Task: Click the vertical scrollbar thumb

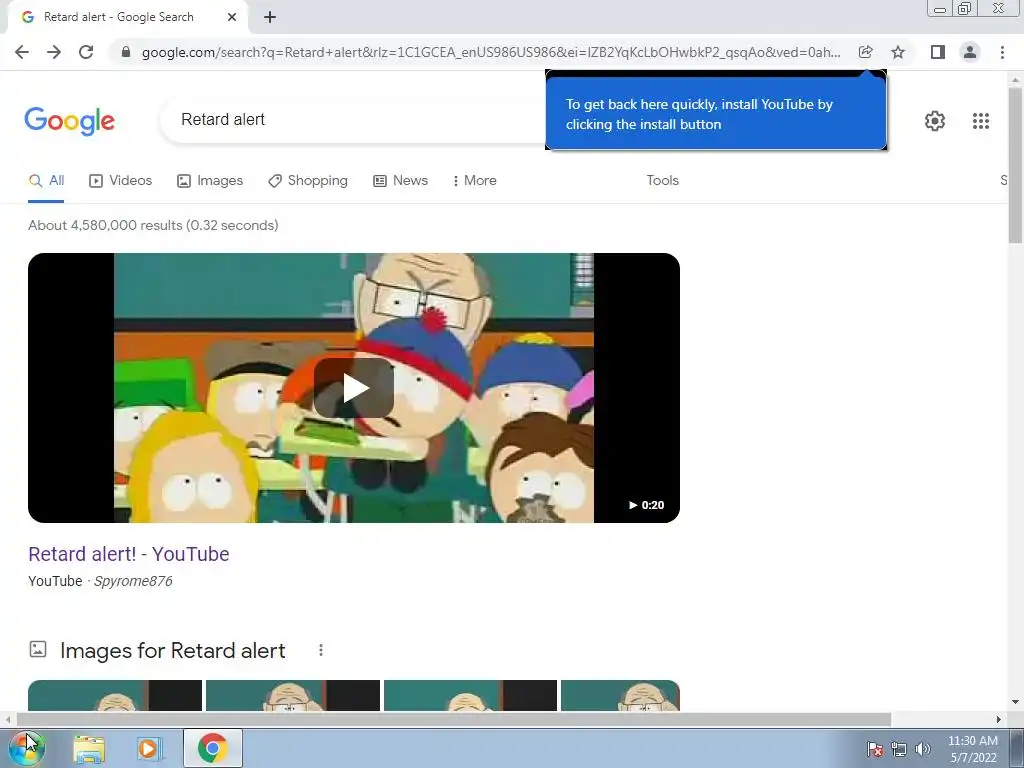Action: pos(1016,166)
